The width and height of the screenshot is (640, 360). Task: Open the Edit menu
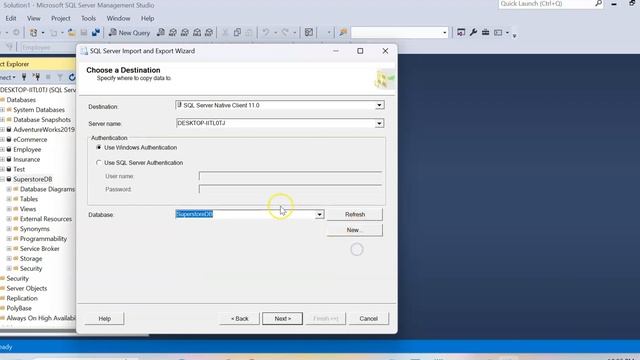click(11, 18)
